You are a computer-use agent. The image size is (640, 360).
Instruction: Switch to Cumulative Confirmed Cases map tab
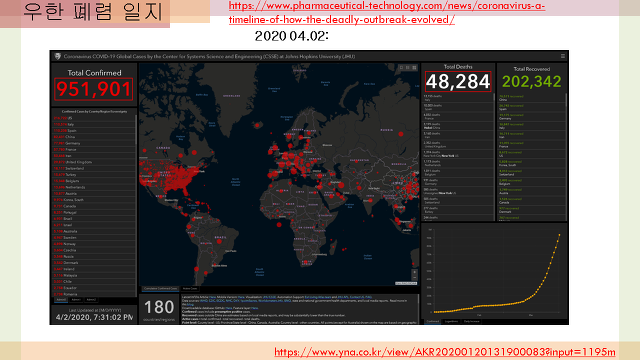click(x=160, y=289)
